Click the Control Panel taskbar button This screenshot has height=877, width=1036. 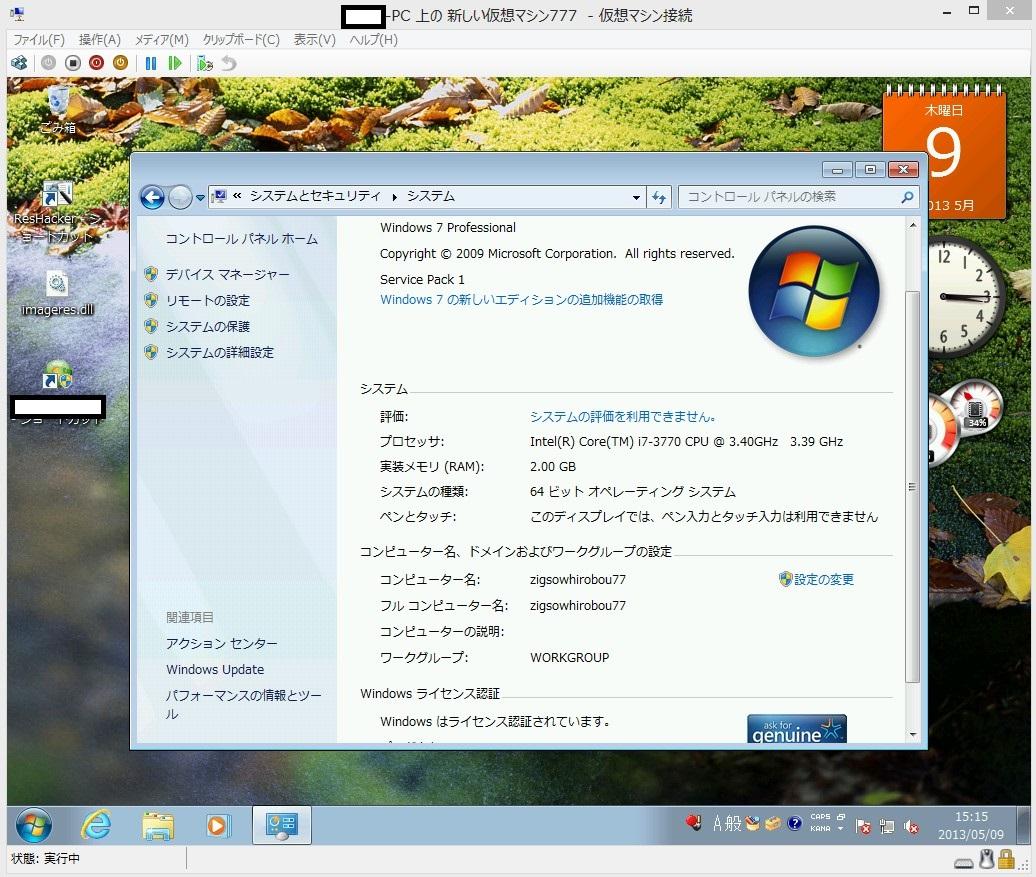tap(281, 825)
